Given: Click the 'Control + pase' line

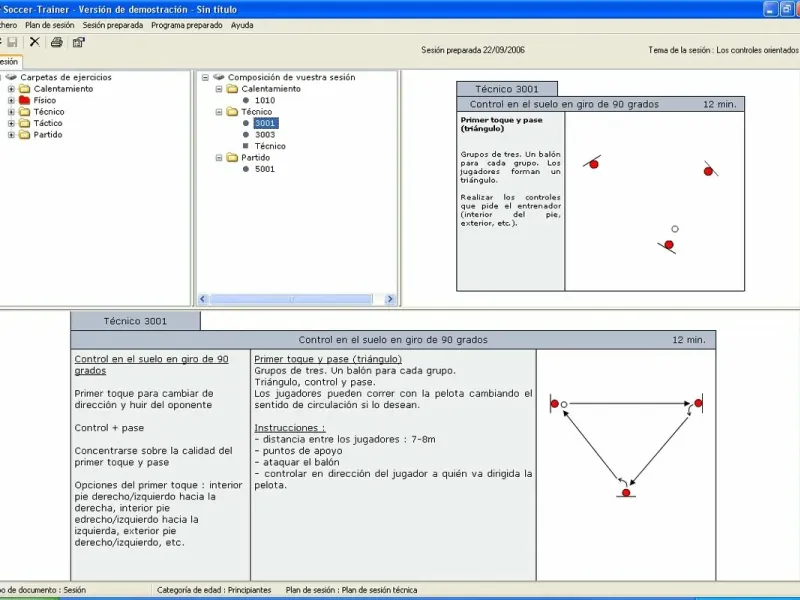Looking at the screenshot, I should [x=109, y=428].
